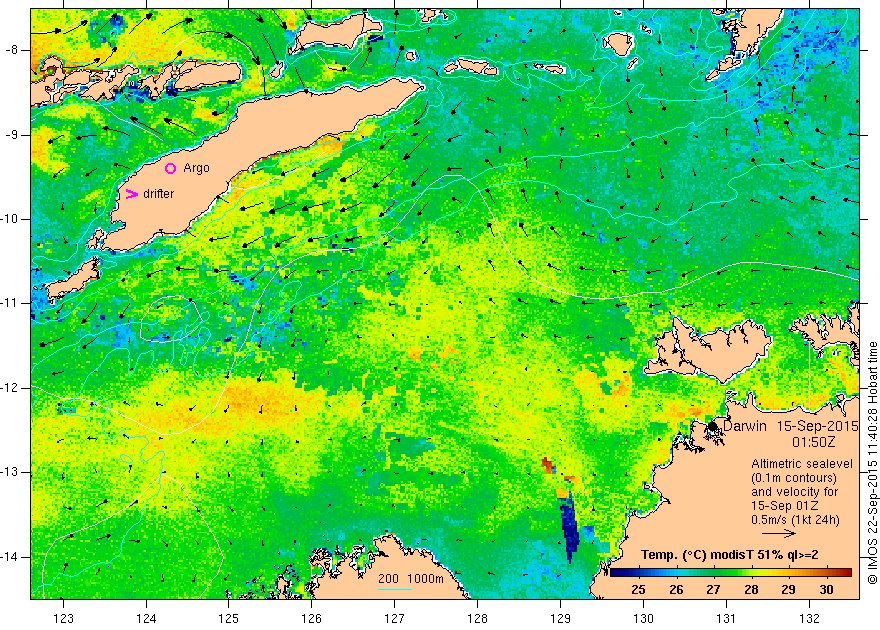Click the longitude axis label '127'
The image size is (880, 630).
(x=395, y=618)
